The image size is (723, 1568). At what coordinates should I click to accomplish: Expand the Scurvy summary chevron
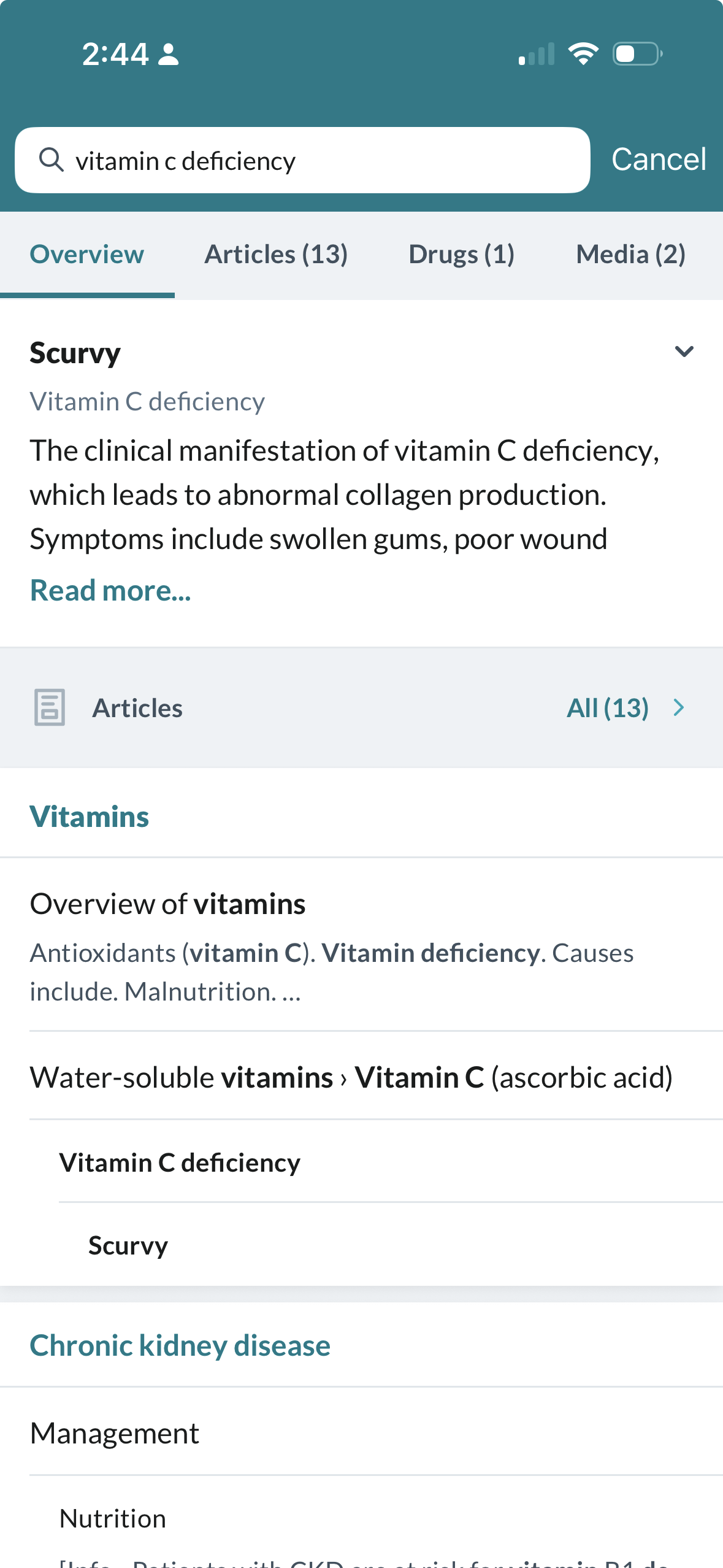pyautogui.click(x=684, y=352)
